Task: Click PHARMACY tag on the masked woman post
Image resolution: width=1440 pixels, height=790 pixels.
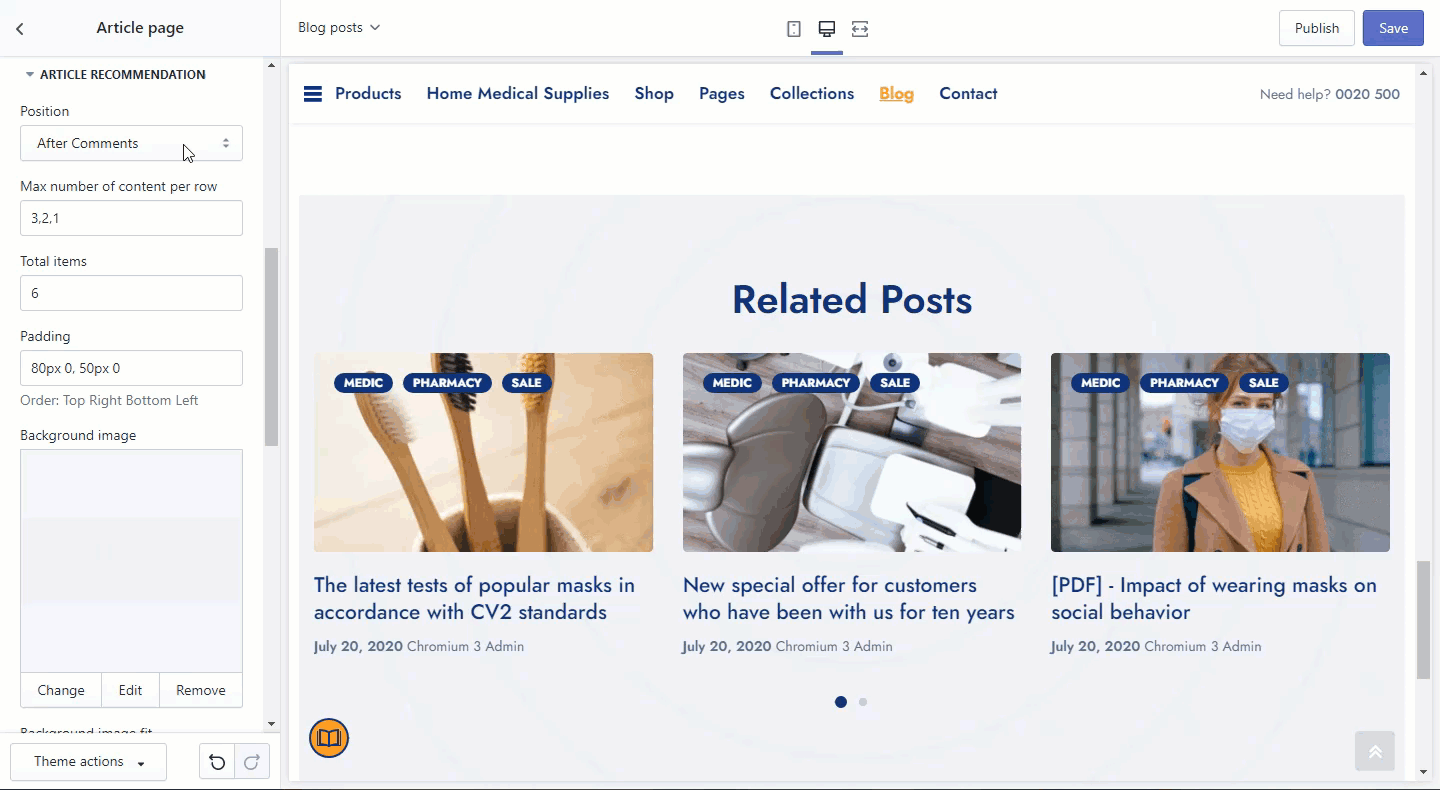Action: tap(1184, 383)
